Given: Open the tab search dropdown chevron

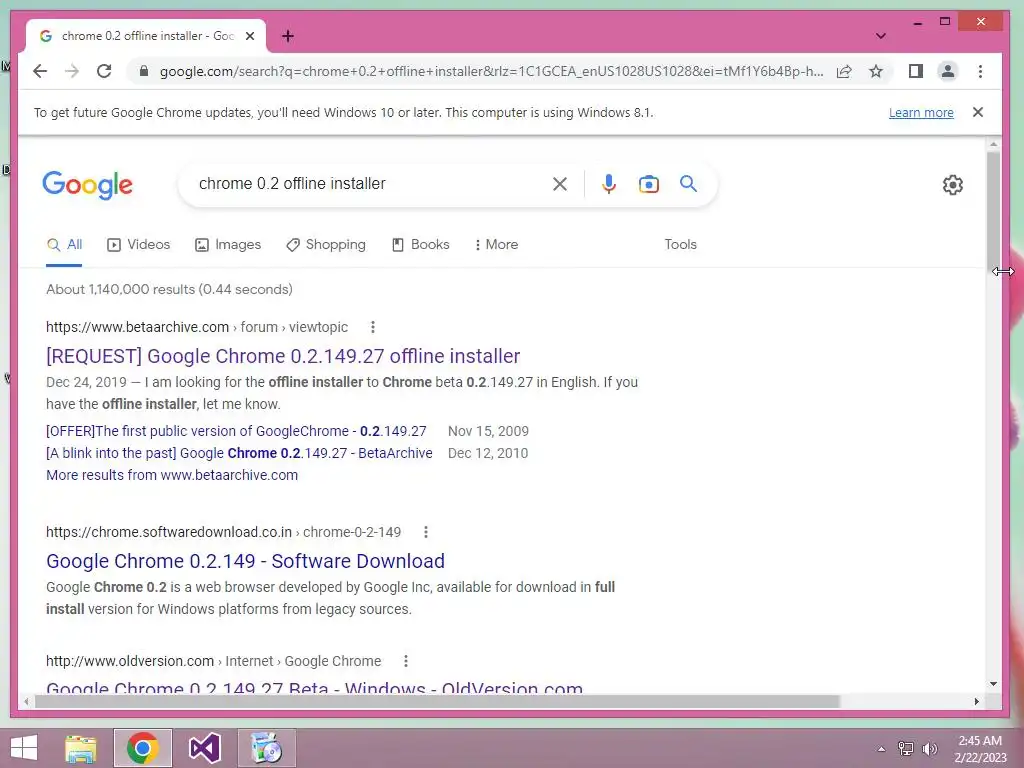Looking at the screenshot, I should [881, 36].
